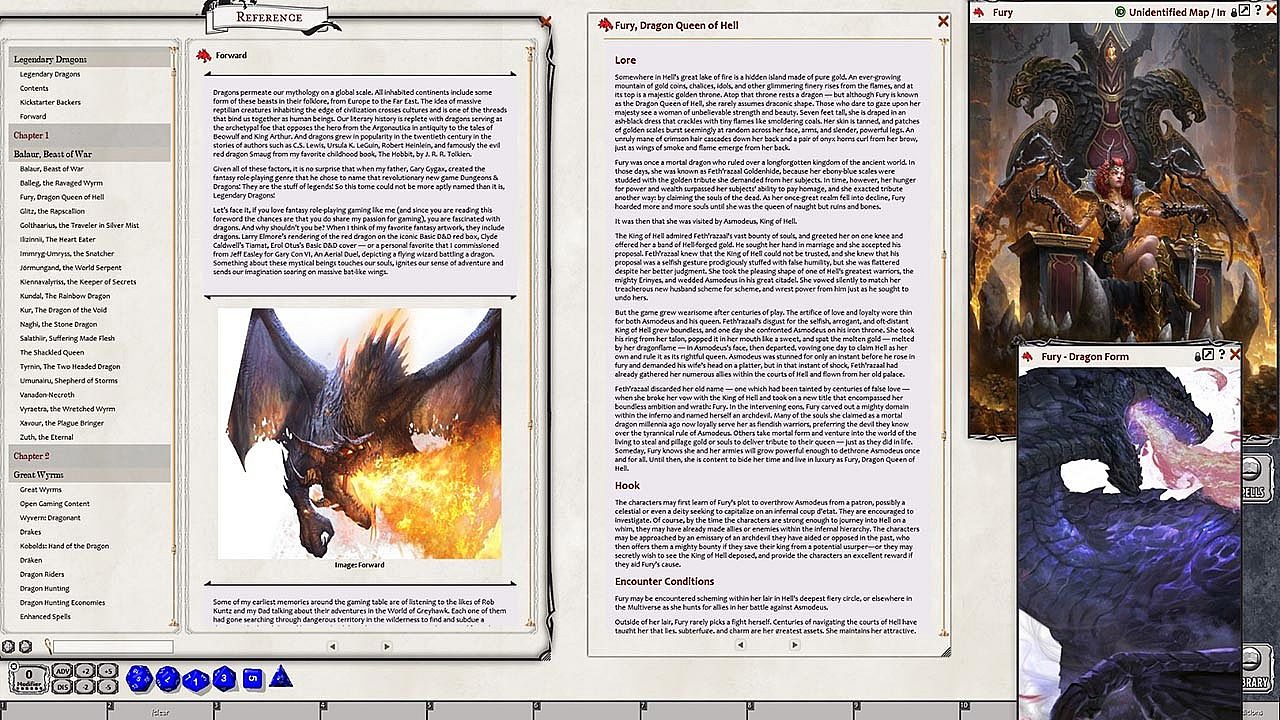Close the Fury image window
The width and height of the screenshot is (1280, 720).
point(1271,11)
